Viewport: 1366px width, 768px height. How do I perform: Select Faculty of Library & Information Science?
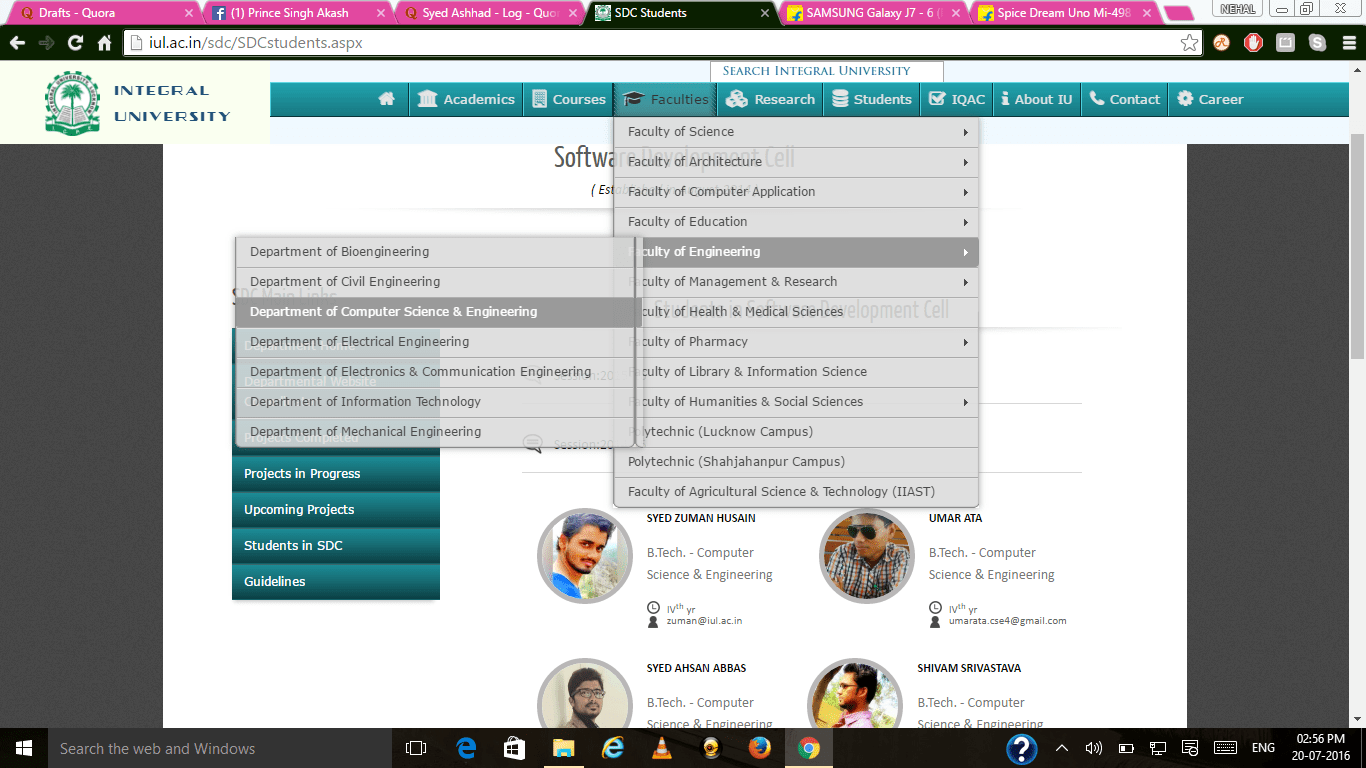(x=796, y=372)
